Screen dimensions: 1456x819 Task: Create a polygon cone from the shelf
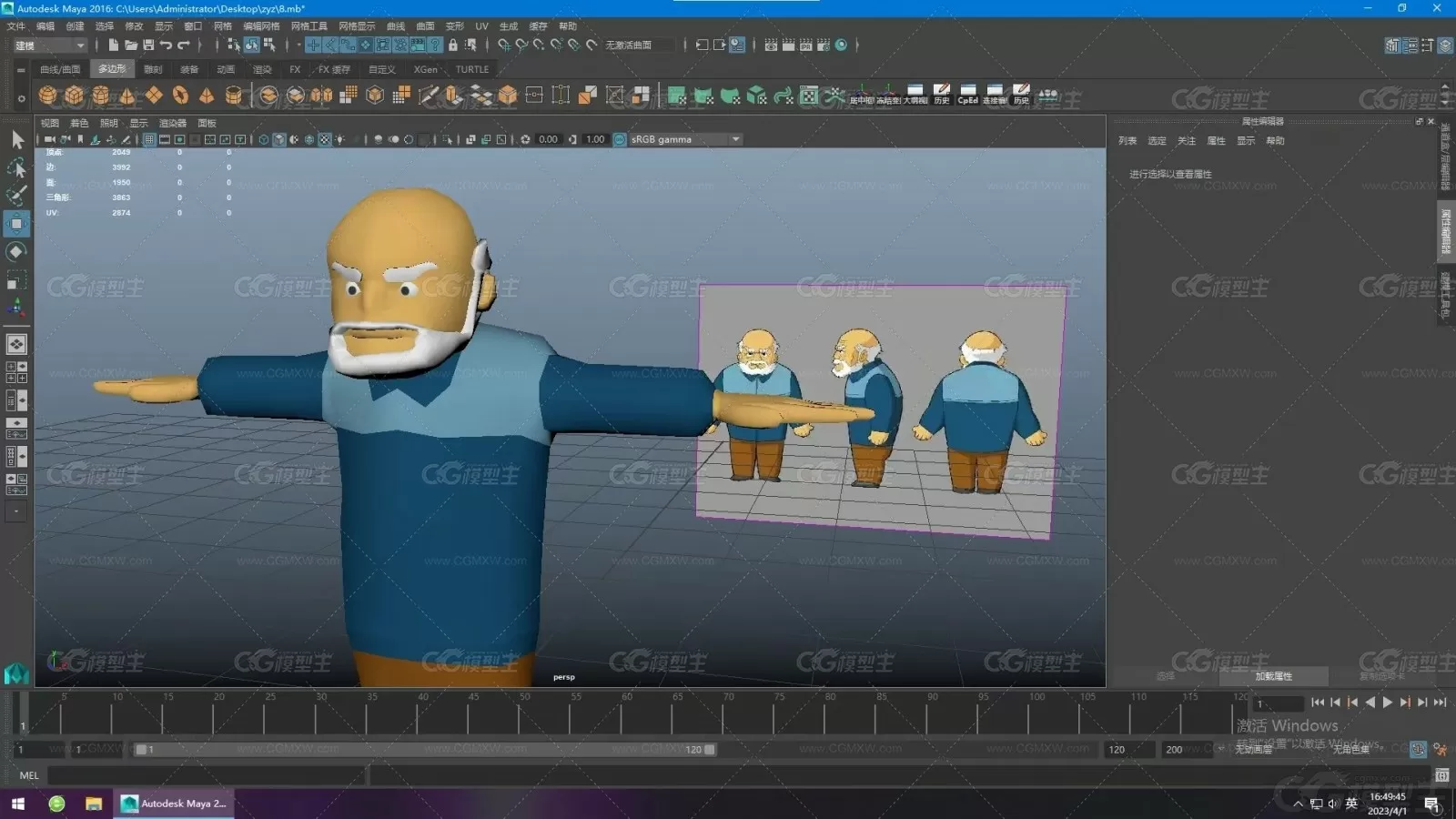click(127, 95)
